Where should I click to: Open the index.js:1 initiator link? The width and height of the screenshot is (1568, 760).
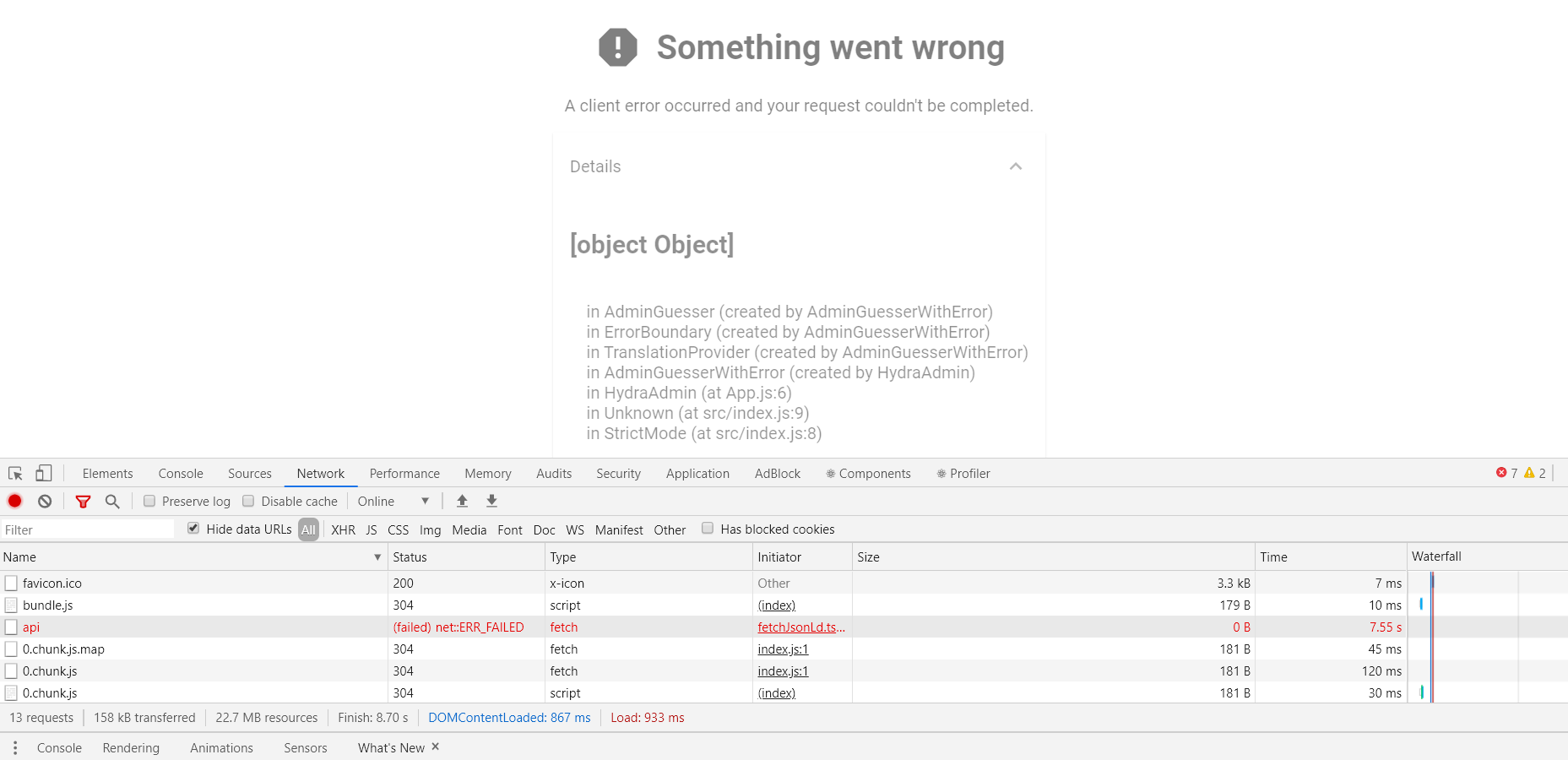[782, 649]
